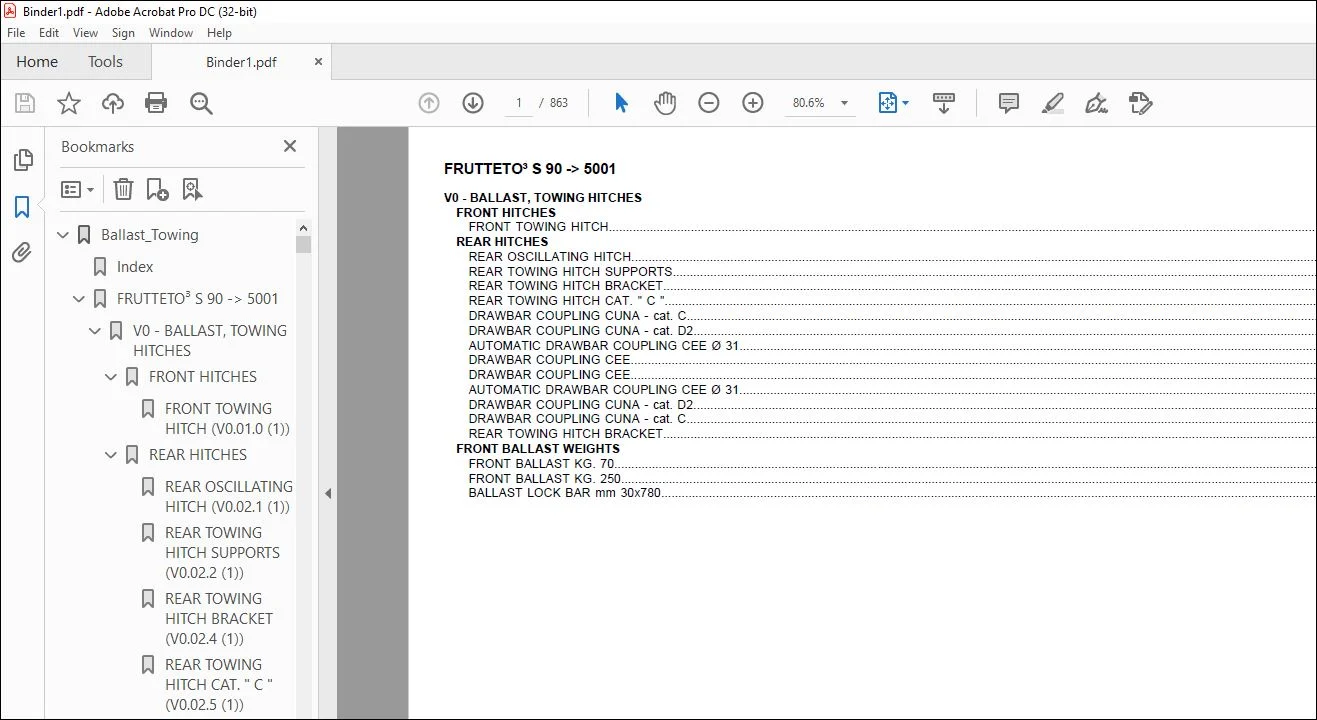Click DRAWBAR COUPLING CUNA - cat. D2 first entry

pos(581,330)
